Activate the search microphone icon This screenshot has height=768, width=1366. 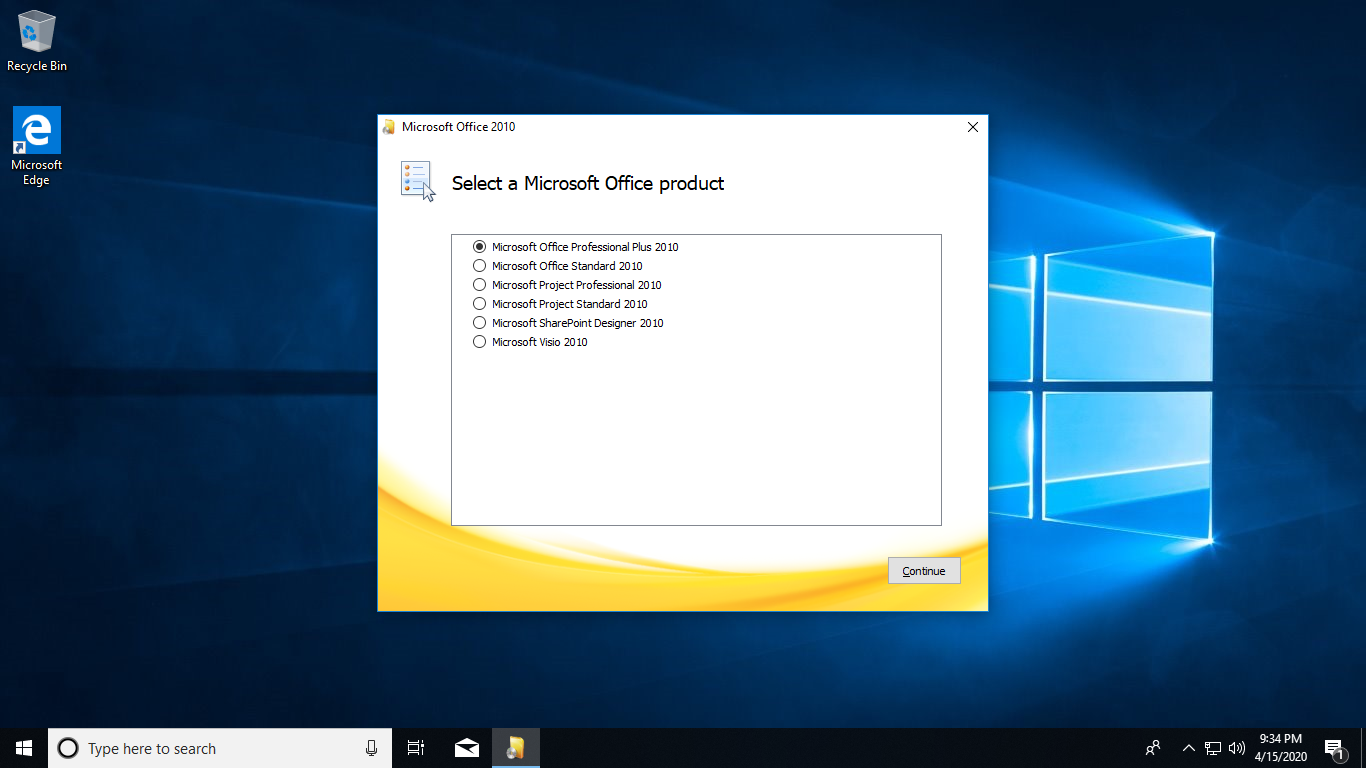coord(372,748)
